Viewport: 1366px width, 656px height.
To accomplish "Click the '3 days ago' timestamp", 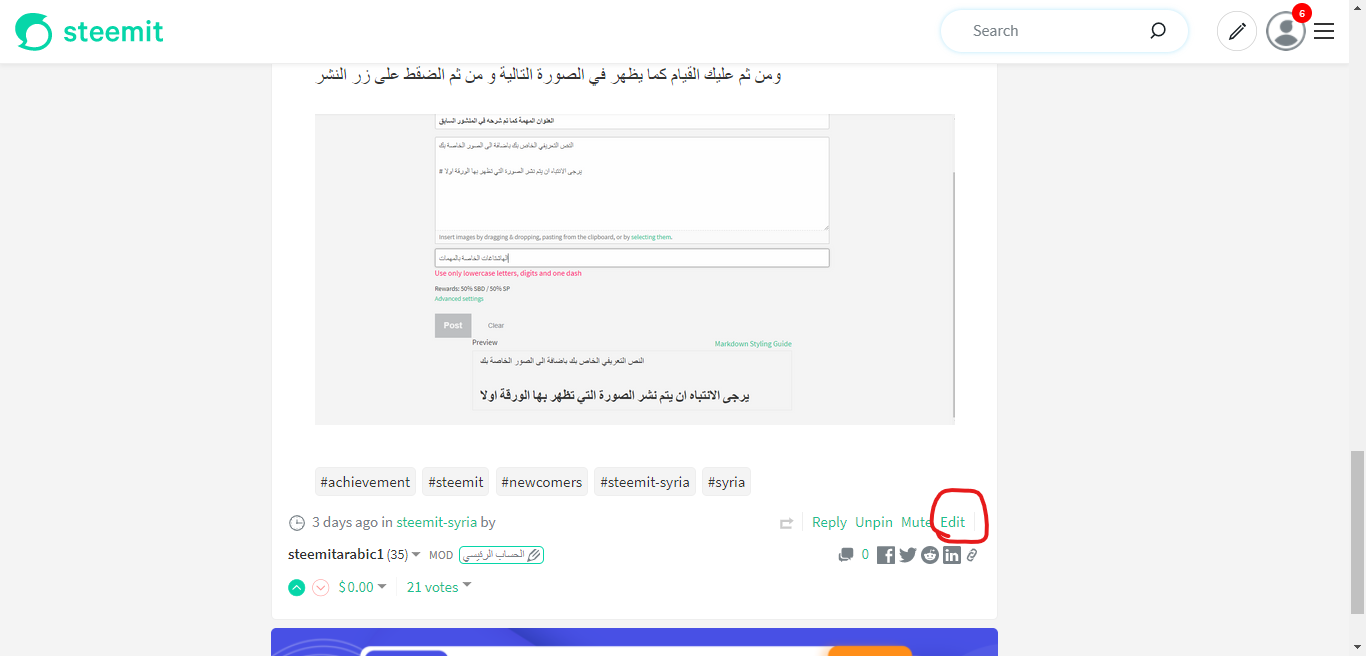I will point(345,522).
